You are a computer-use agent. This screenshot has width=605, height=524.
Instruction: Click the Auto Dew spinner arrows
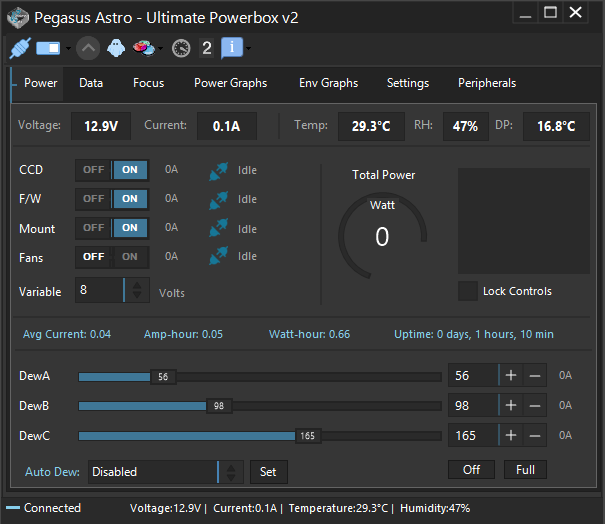pyautogui.click(x=231, y=472)
